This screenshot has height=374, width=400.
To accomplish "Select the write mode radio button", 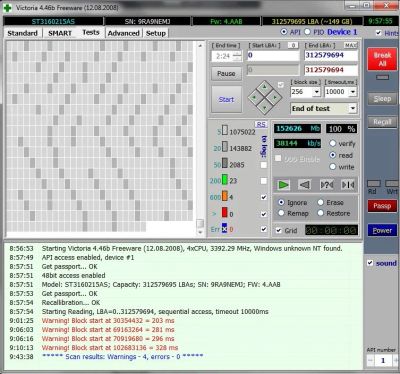I will coord(332,167).
